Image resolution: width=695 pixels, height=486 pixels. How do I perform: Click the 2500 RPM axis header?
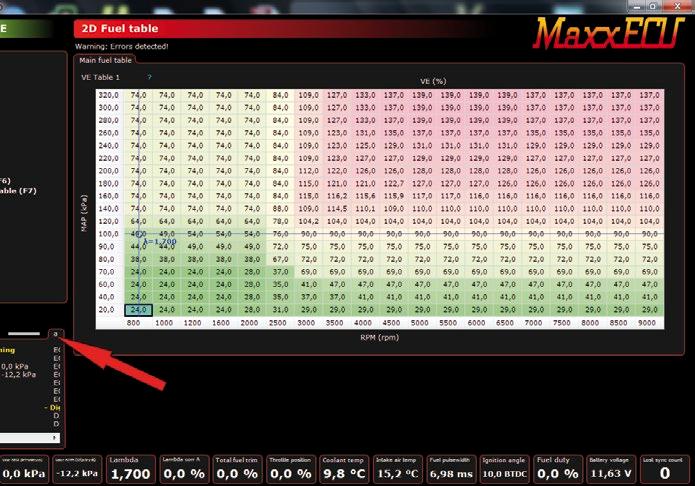point(277,323)
